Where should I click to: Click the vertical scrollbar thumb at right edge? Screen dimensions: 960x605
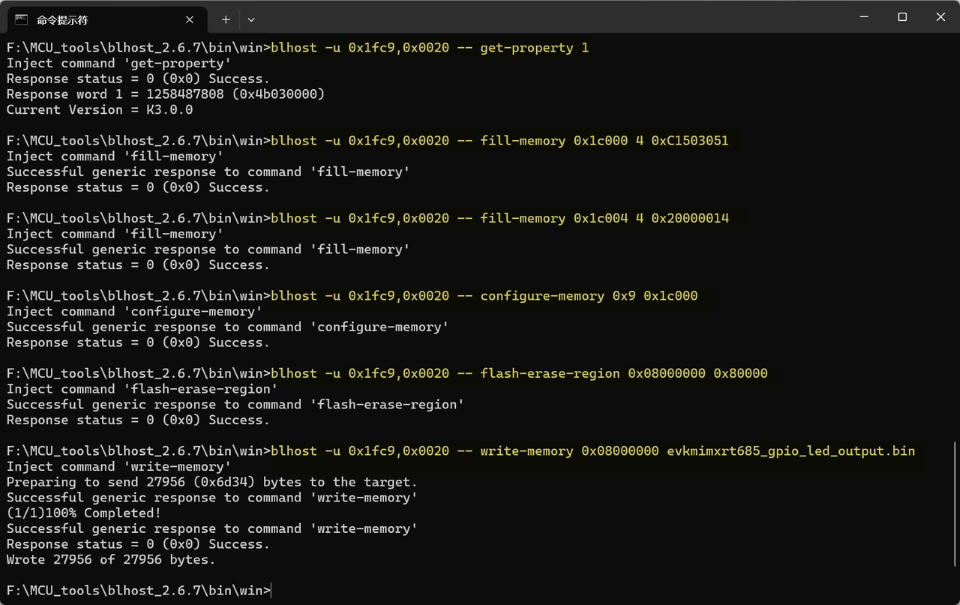coord(954,504)
